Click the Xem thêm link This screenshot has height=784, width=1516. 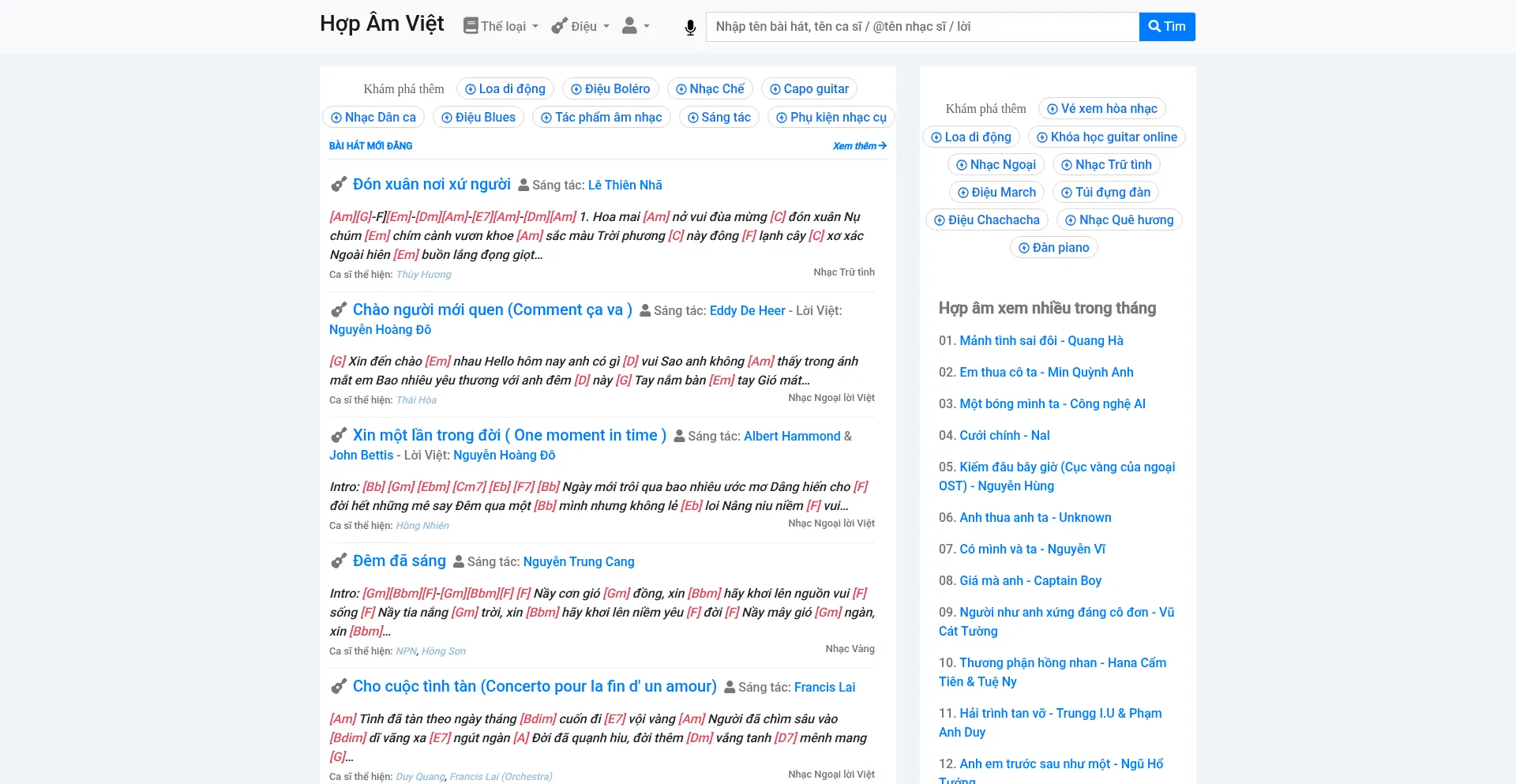(859, 146)
